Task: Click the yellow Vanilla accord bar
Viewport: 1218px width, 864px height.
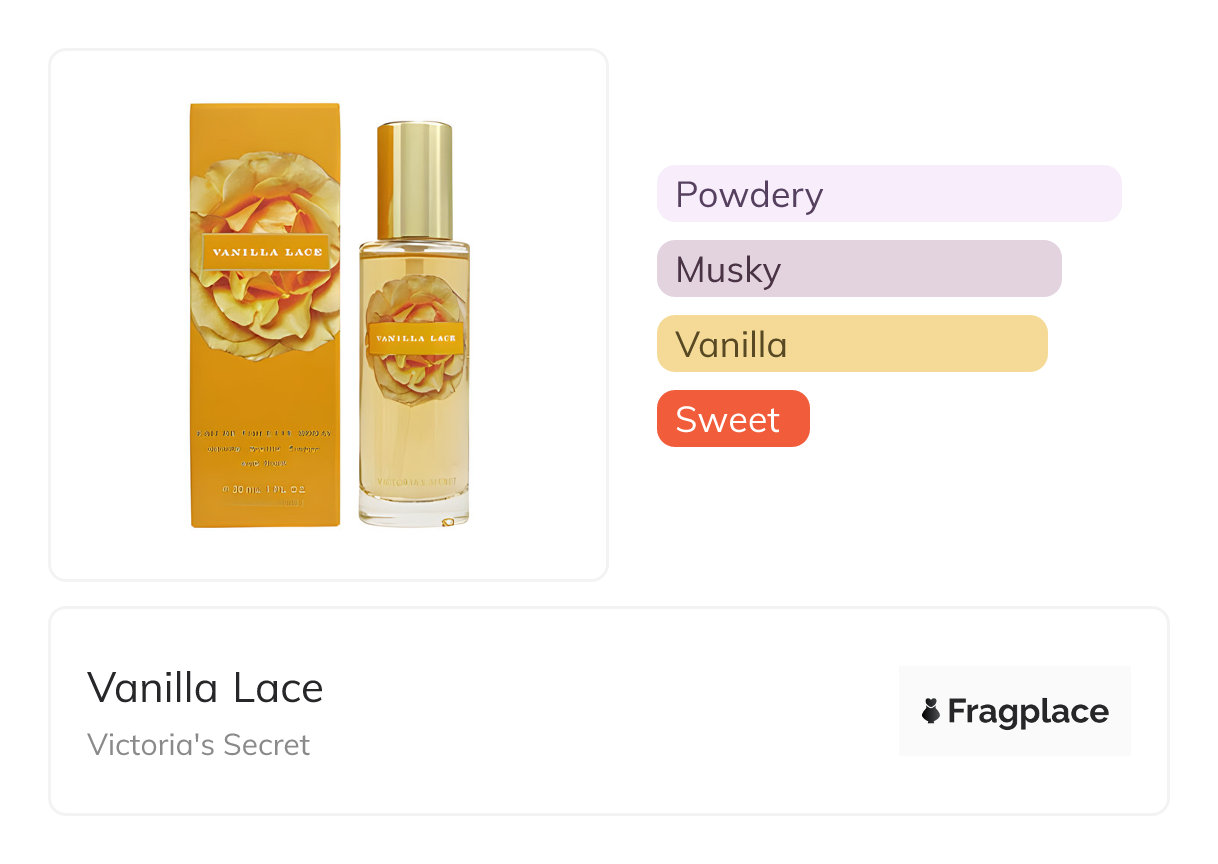Action: coord(852,343)
